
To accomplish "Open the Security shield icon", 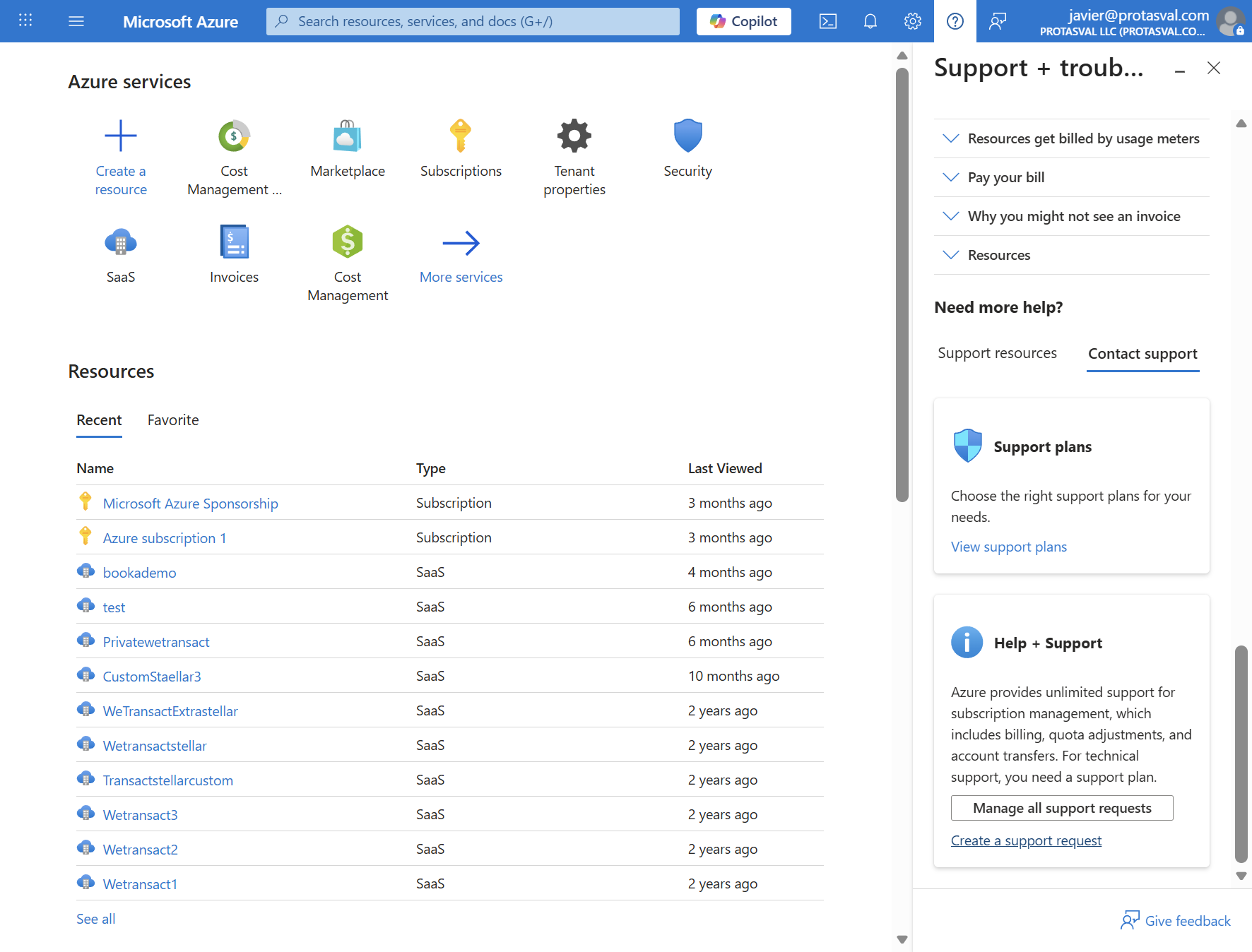I will coord(687,136).
